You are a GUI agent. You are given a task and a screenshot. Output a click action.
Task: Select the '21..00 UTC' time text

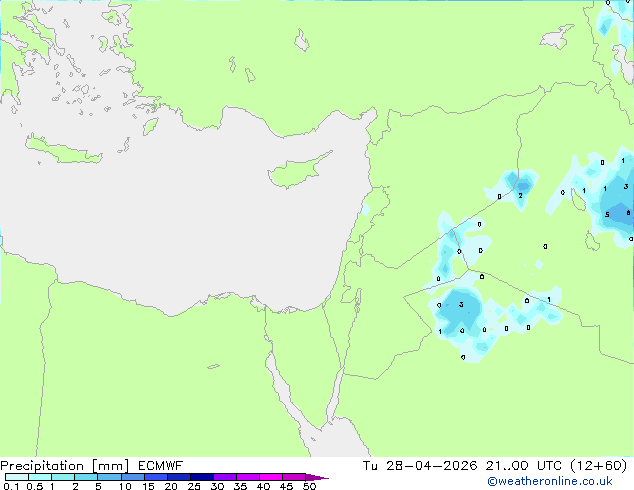(x=524, y=466)
